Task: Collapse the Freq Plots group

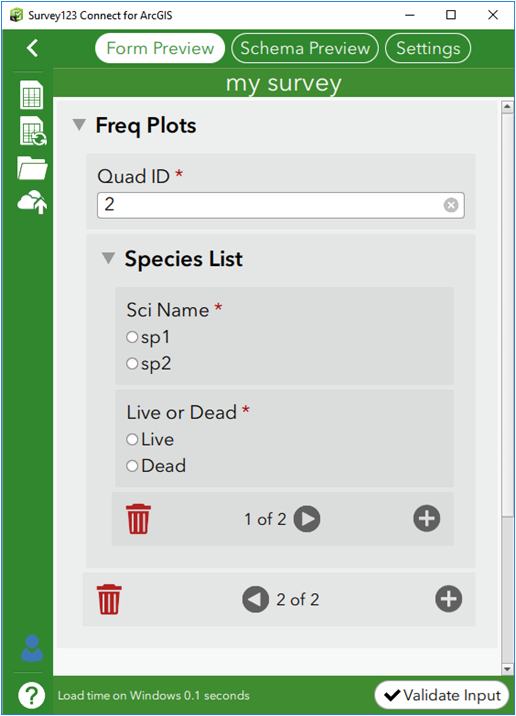Action: coord(79,125)
